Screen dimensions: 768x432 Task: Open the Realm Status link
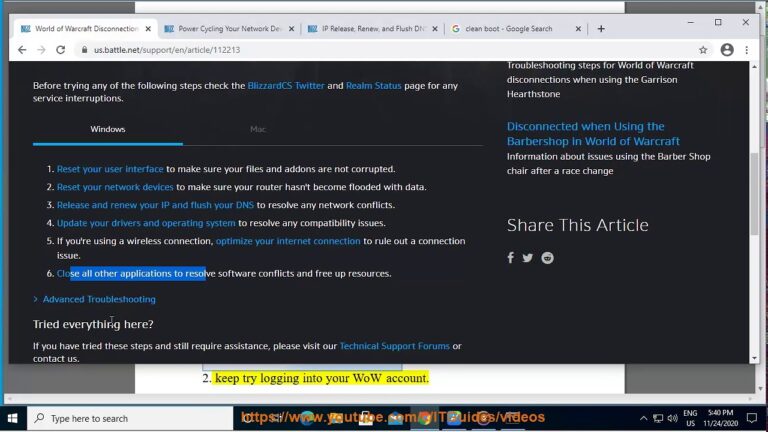374,86
